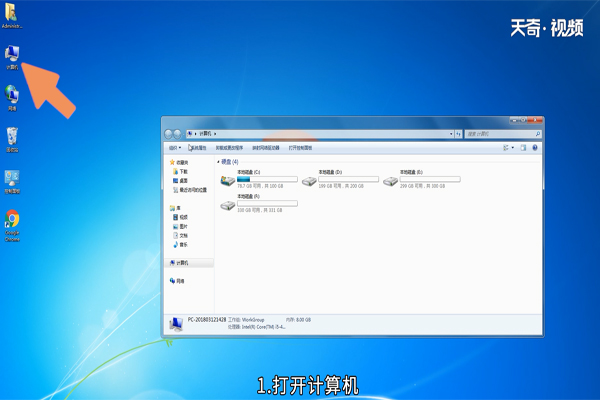Toggle the preview pane button
Screen dimensions: 600x400
pos(523,148)
